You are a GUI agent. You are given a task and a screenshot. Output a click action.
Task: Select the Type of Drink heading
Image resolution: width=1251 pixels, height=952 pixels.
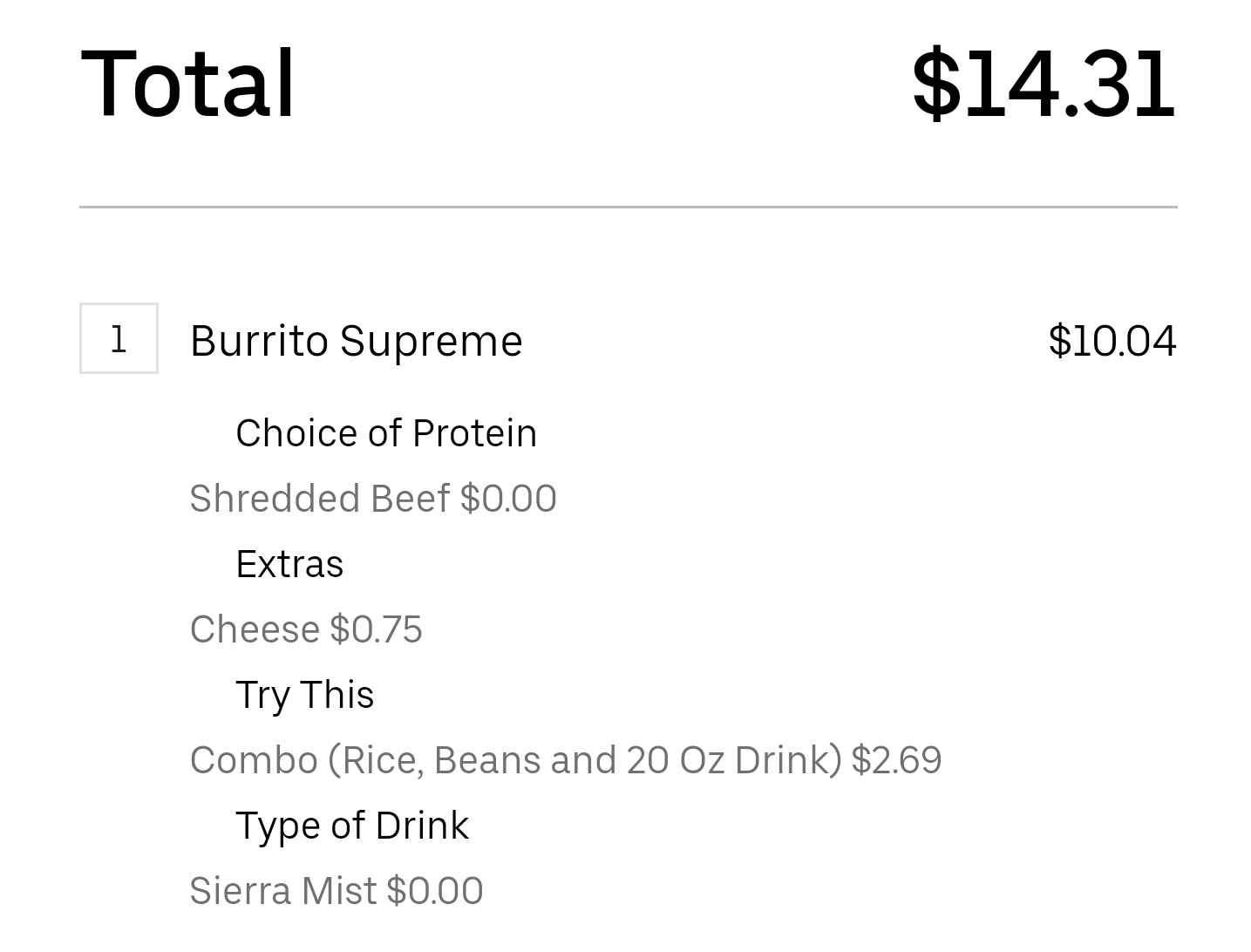pos(352,826)
